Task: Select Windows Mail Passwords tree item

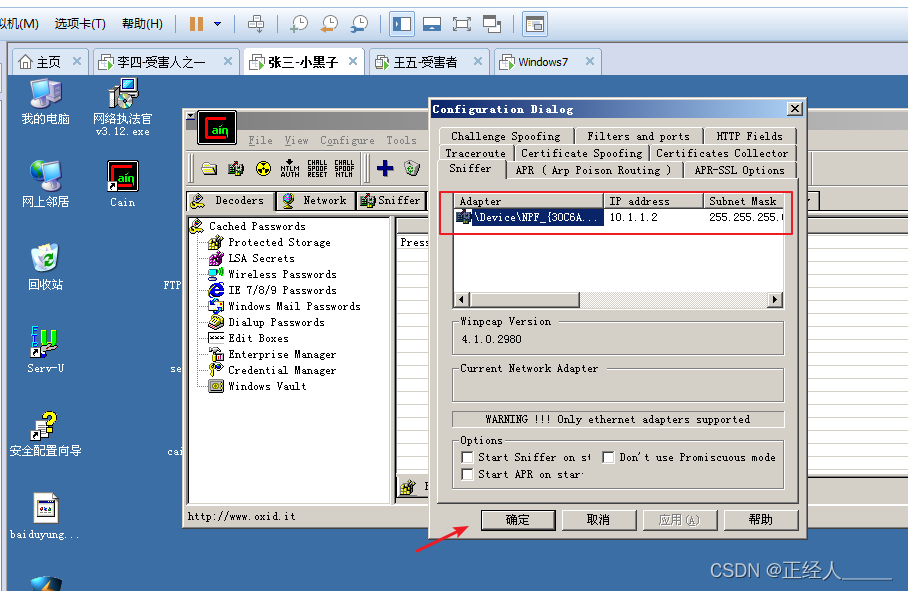Action: pyautogui.click(x=294, y=306)
